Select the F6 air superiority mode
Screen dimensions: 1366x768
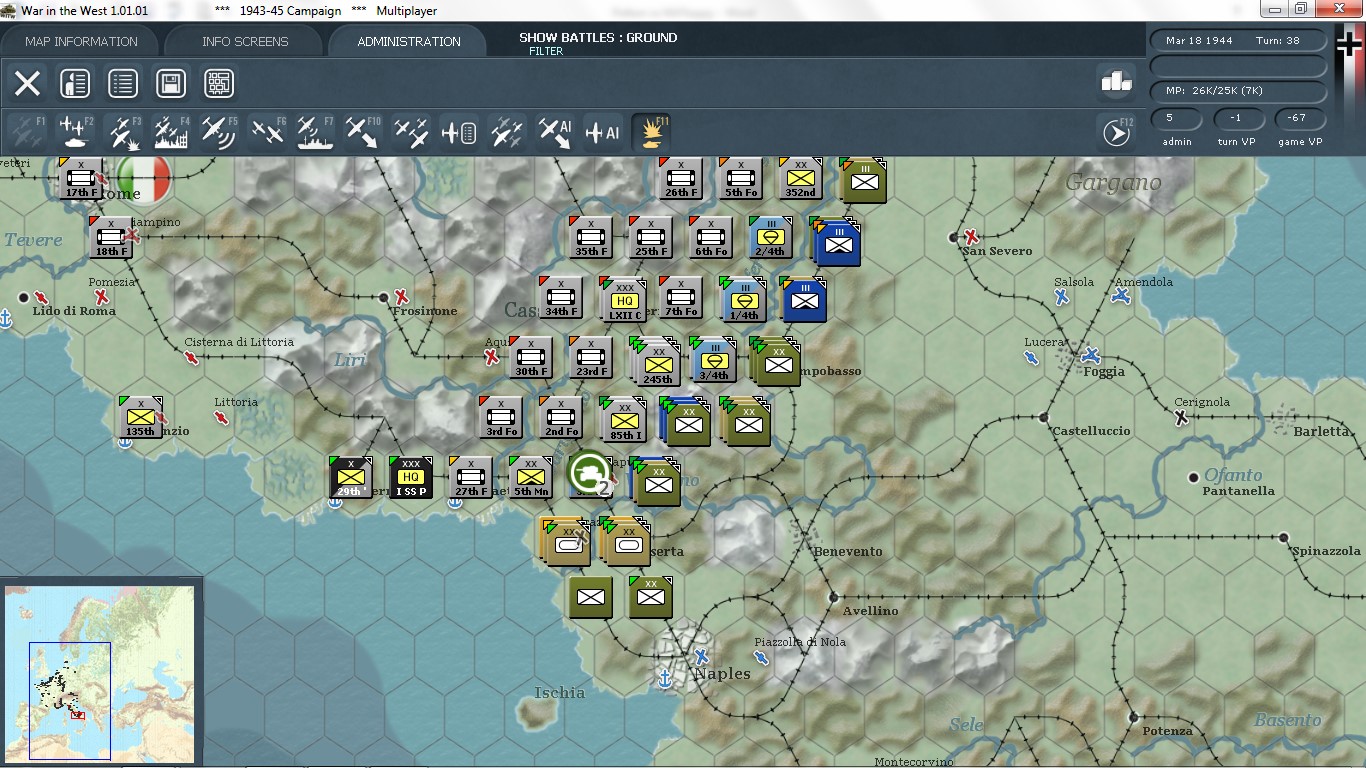click(267, 132)
